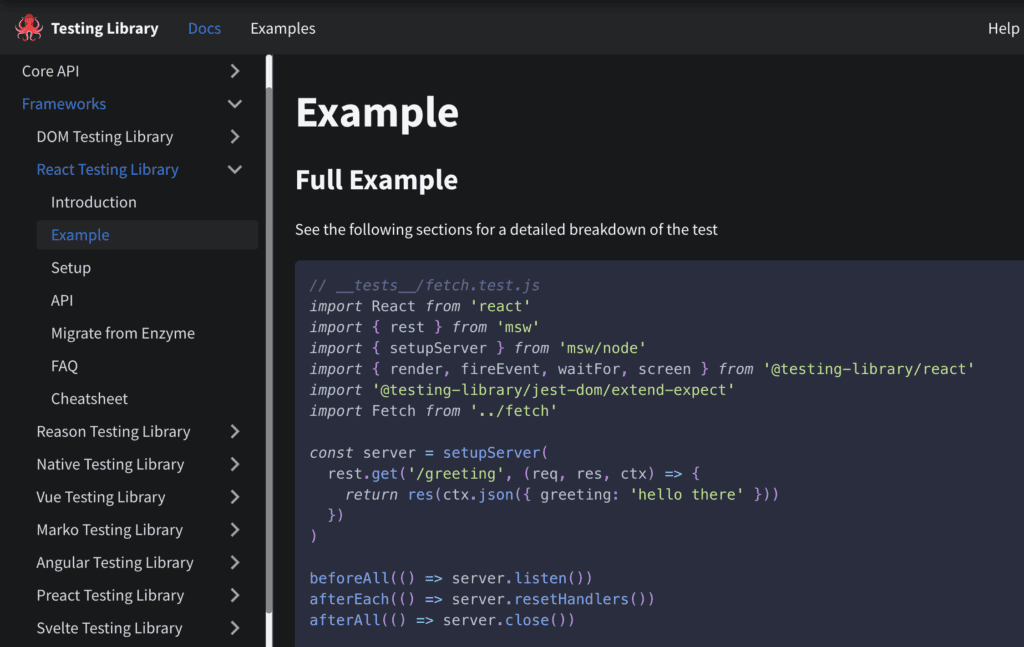Open the FAQ page link
The width and height of the screenshot is (1024, 647).
click(64, 366)
